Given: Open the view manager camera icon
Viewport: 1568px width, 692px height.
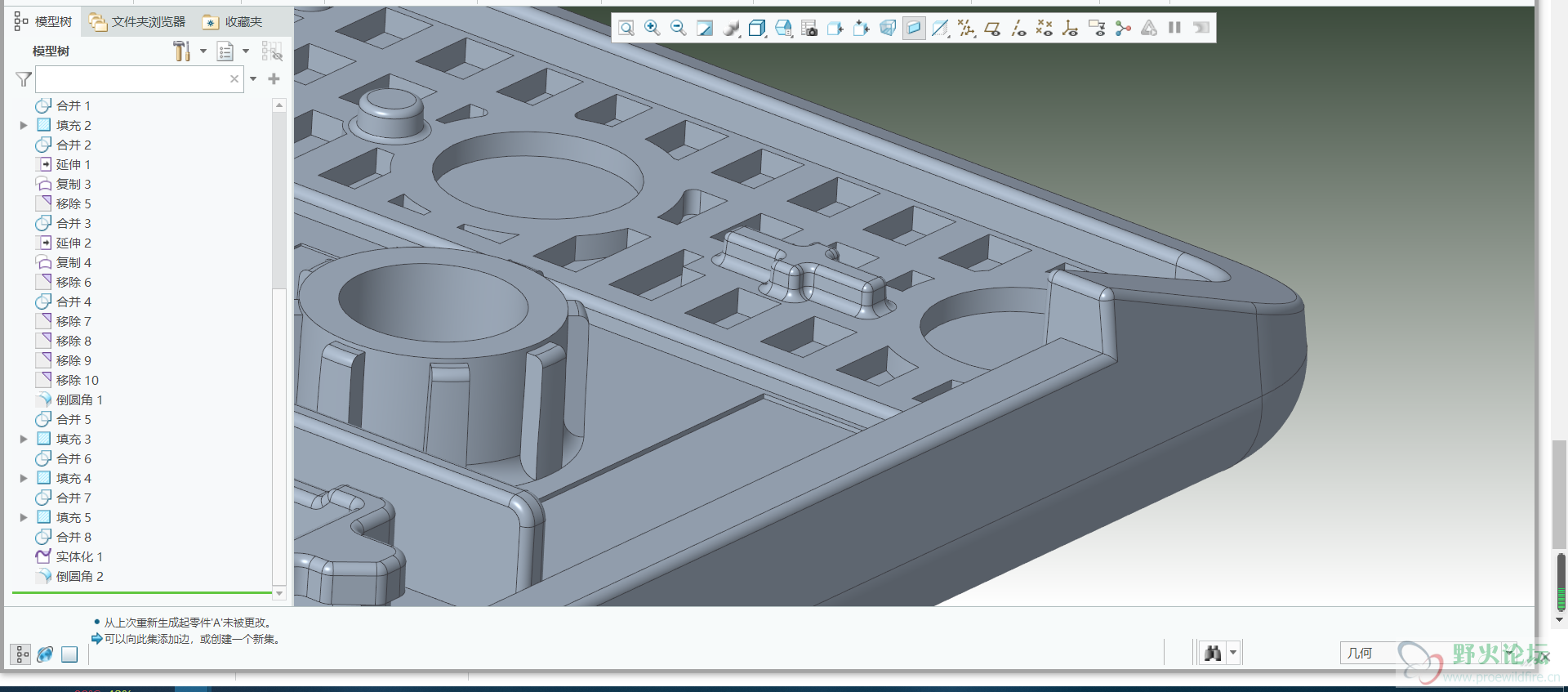Looking at the screenshot, I should (x=809, y=29).
